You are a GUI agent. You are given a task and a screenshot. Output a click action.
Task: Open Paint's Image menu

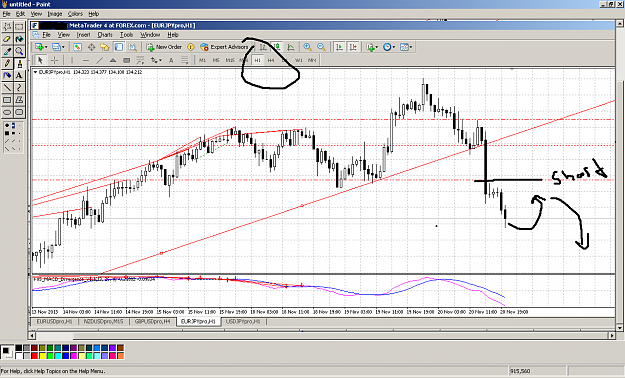[55, 14]
